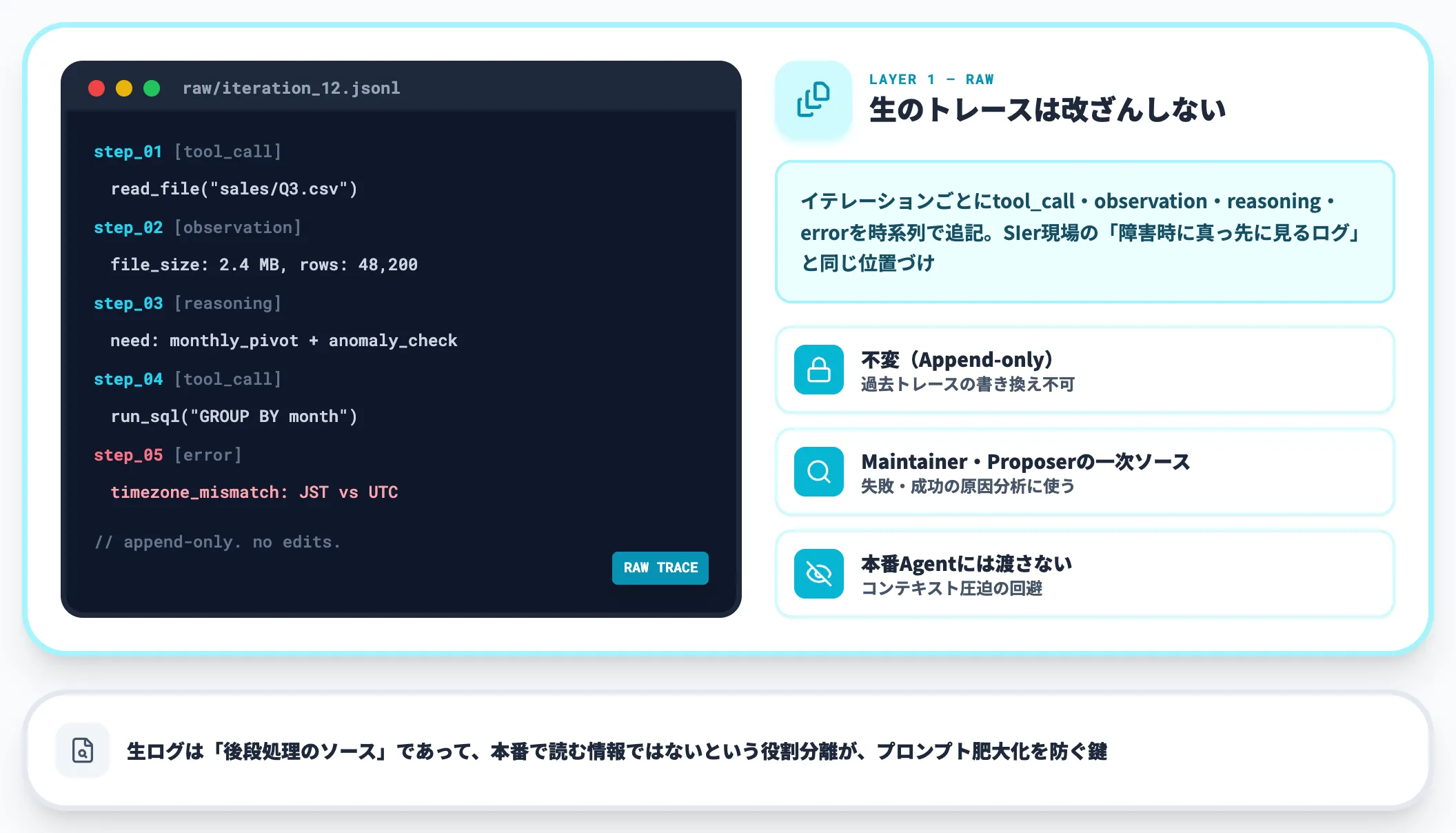Click the step_04 label
This screenshot has height=833, width=1456.
pos(128,379)
